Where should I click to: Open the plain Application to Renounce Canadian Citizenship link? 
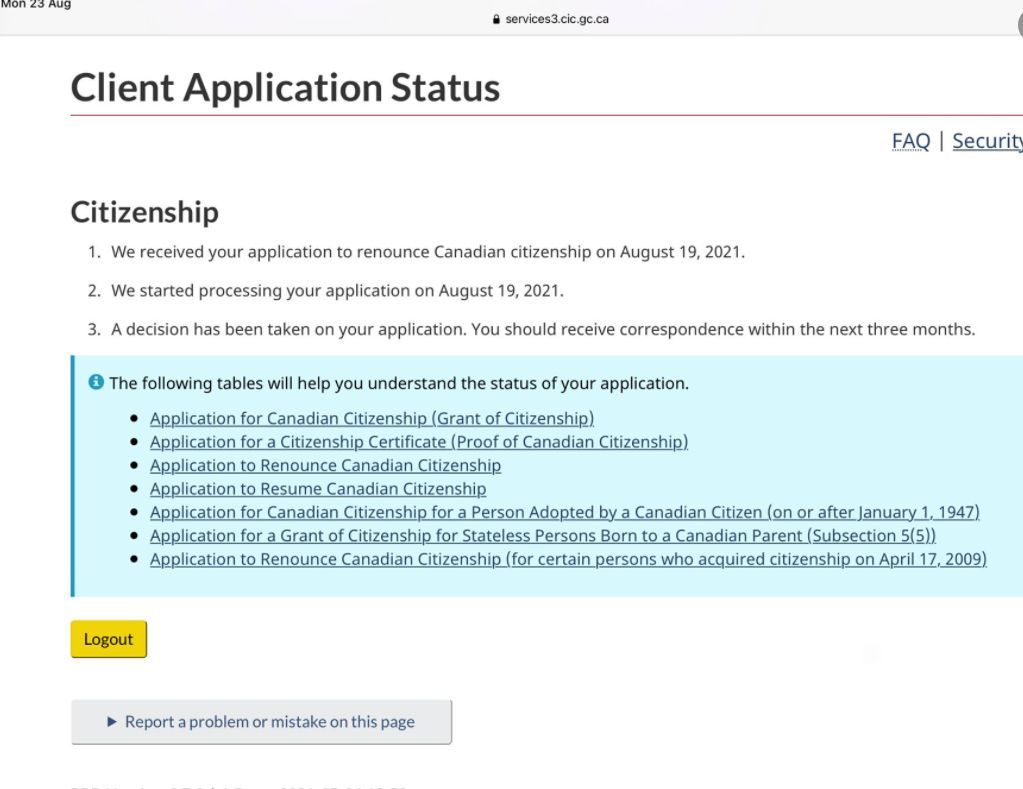click(326, 465)
